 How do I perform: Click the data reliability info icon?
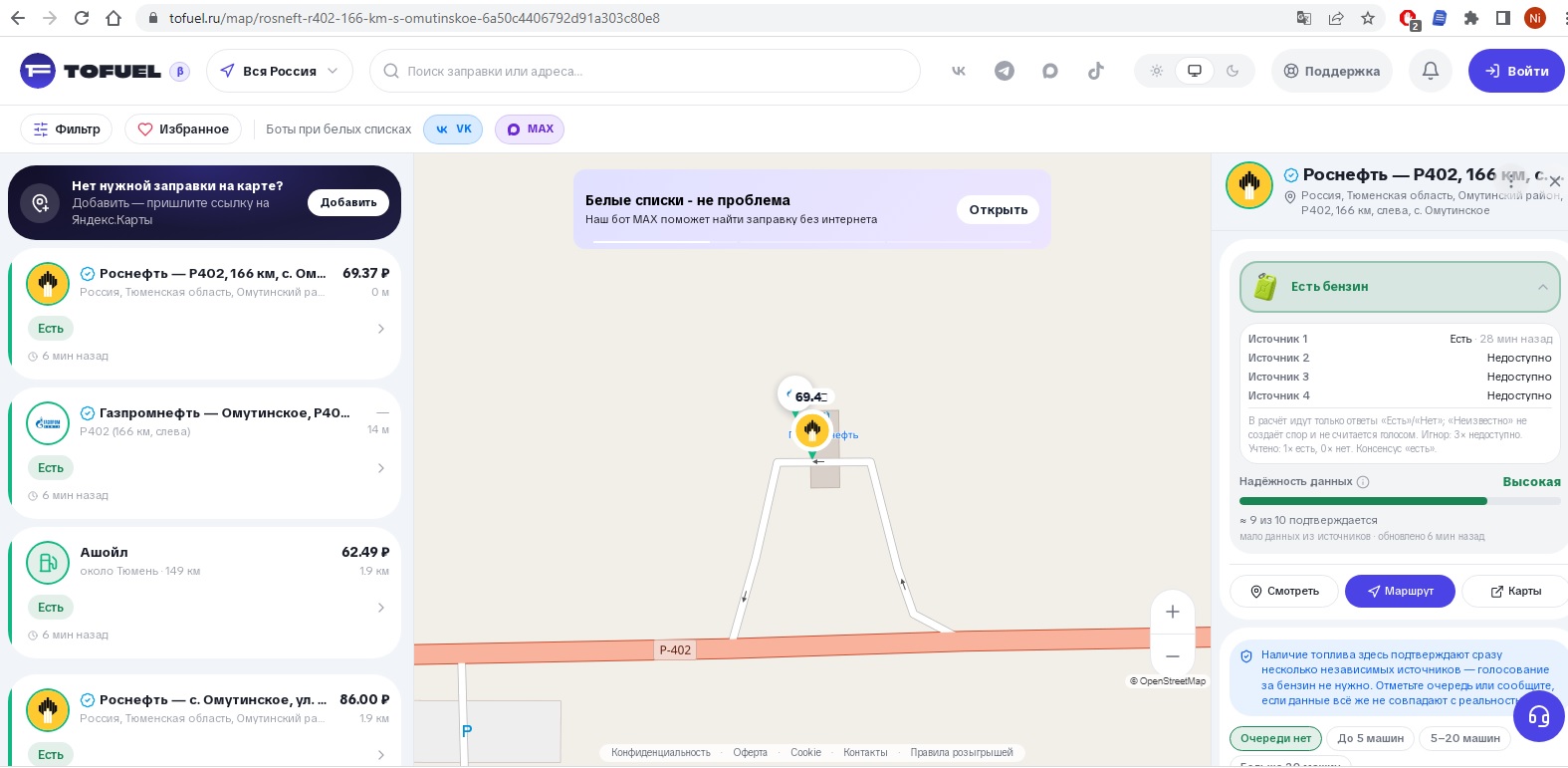click(1363, 482)
